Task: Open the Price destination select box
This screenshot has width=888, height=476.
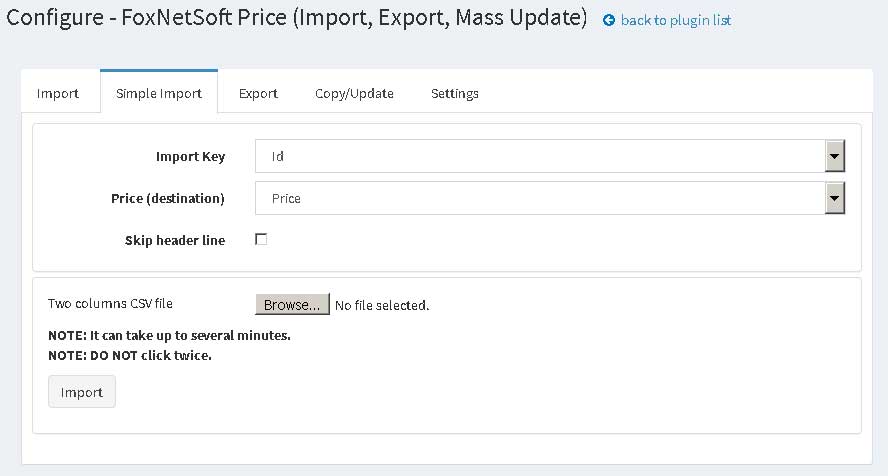Action: coord(549,198)
